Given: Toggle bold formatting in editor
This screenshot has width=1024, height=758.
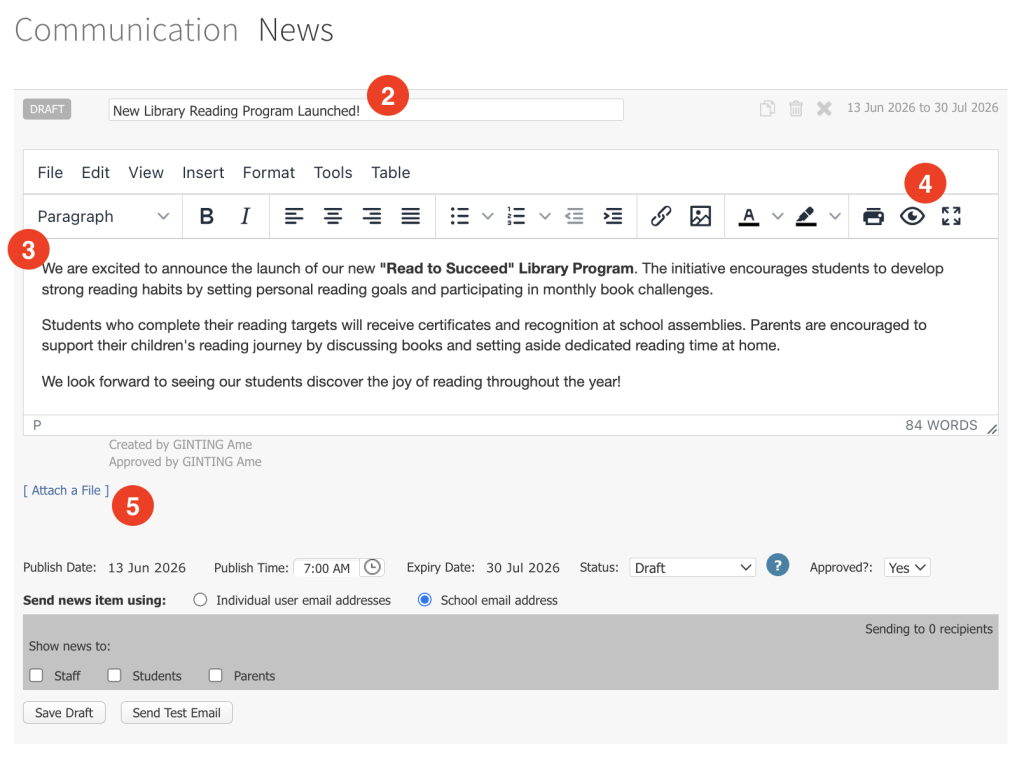Looking at the screenshot, I should (x=206, y=216).
